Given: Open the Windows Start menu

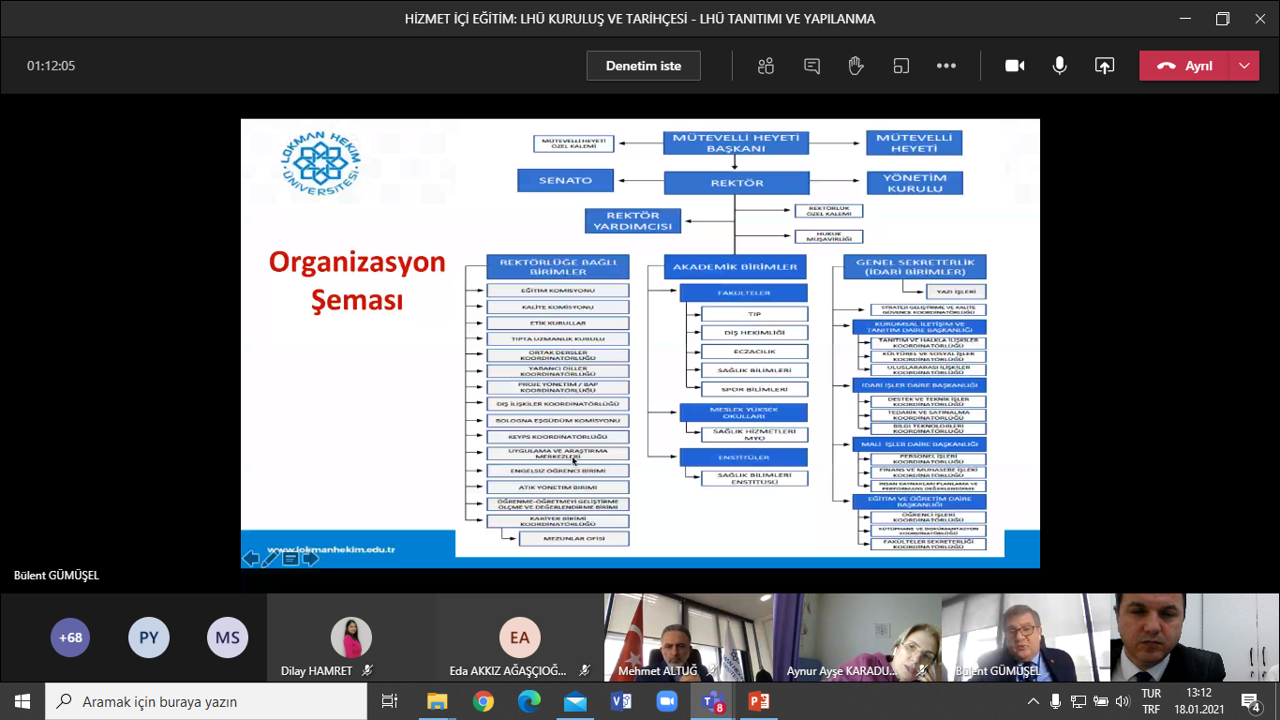Looking at the screenshot, I should [x=22, y=701].
